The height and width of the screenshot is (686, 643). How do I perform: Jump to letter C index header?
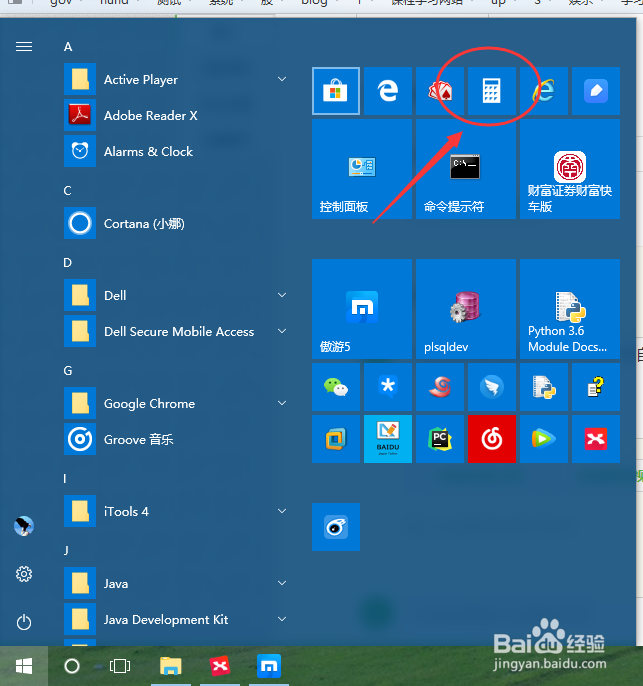pos(67,191)
